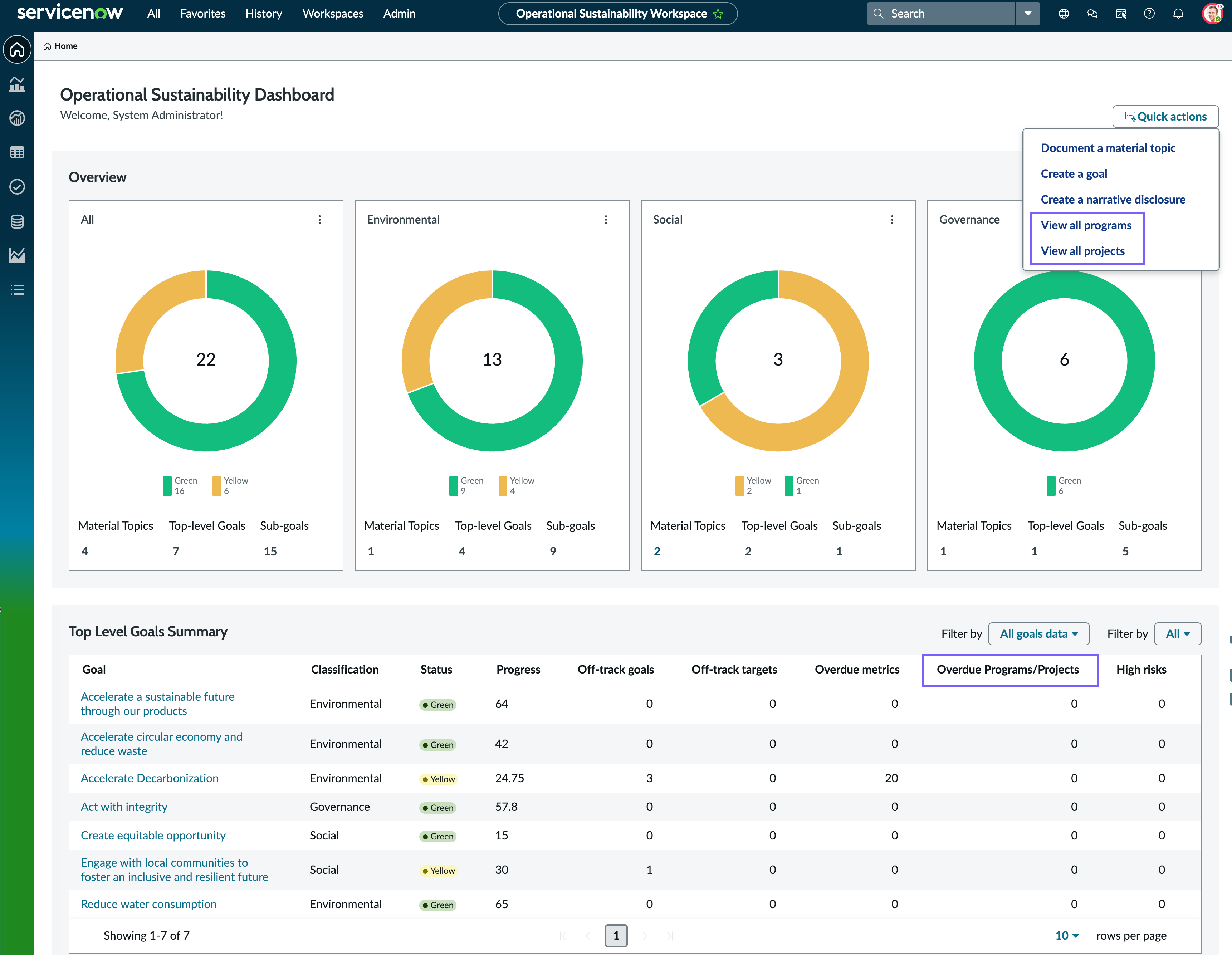Viewport: 1232px width, 955px height.
Task: Open the sidebar discussion panel icon
Action: pos(1121,14)
